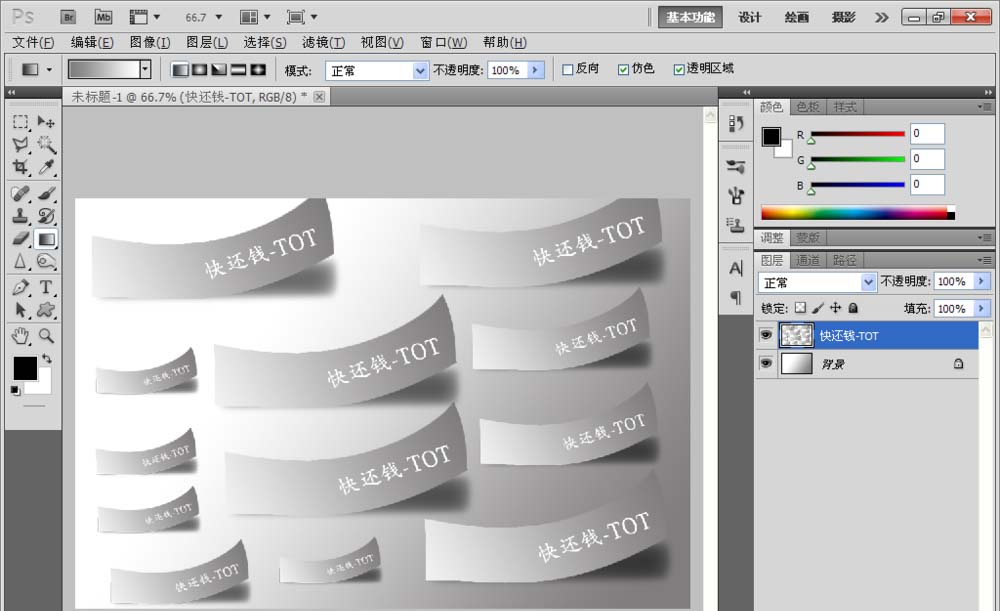Switch to the 路径 tab
Screen dimensions: 1000x611
click(844, 260)
